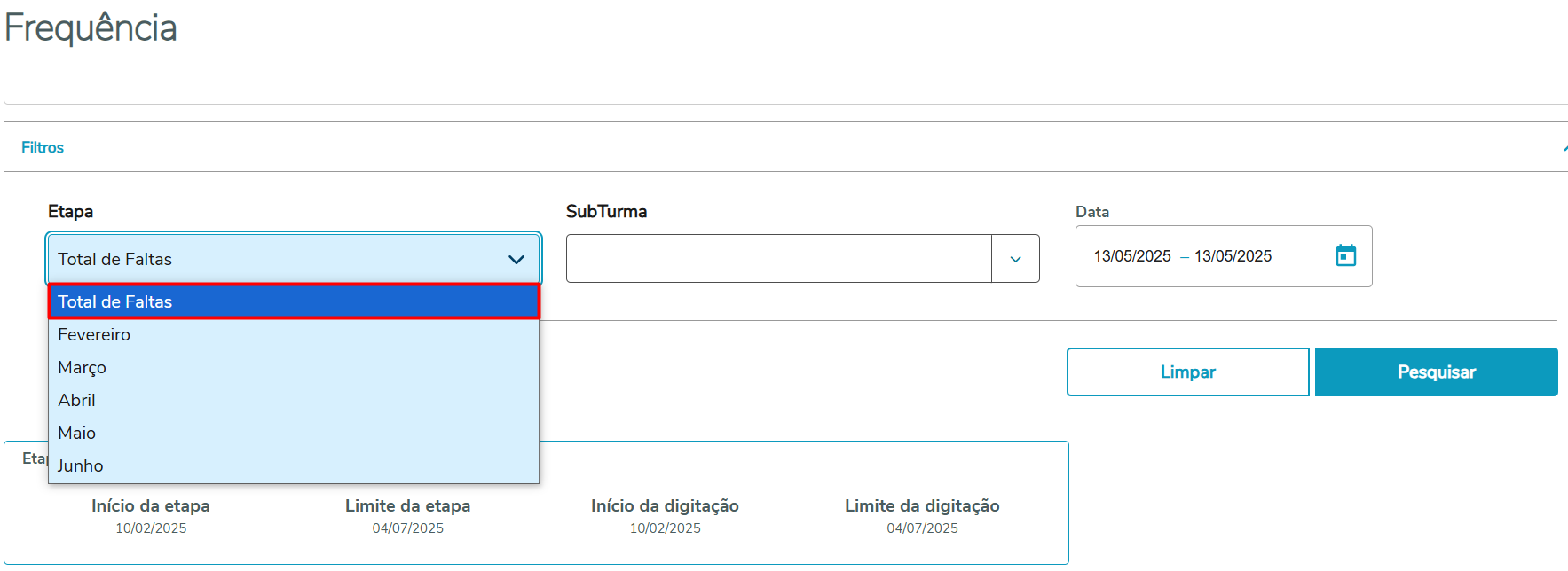Choose Maio in the dropdown list
The image size is (1568, 571).
point(77,433)
